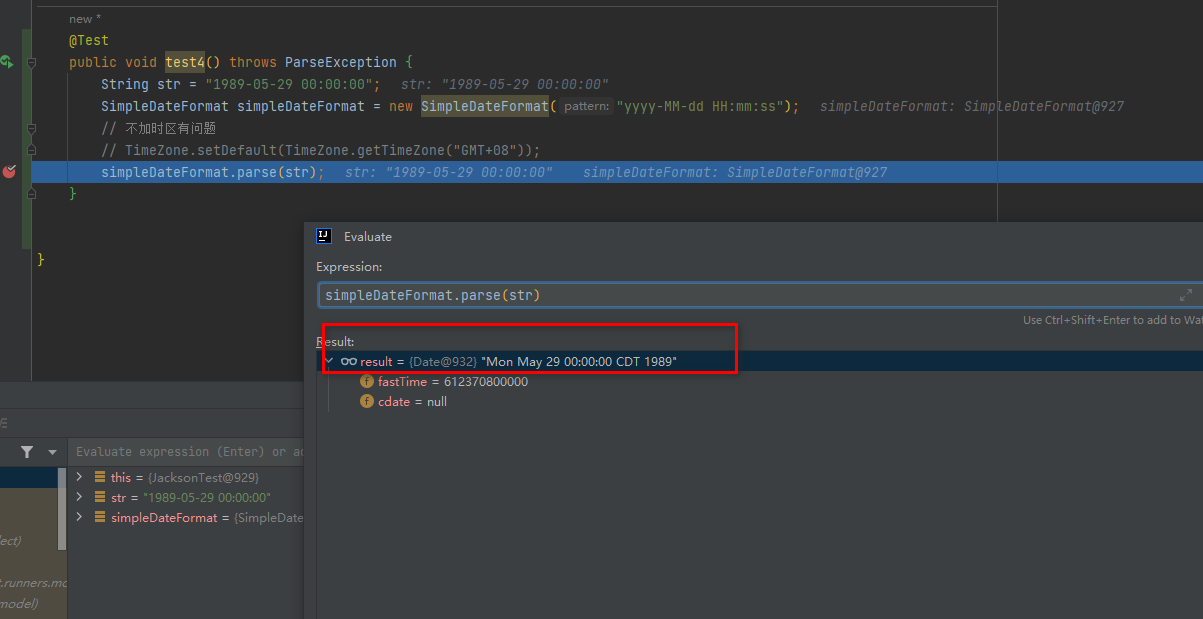Click the expand icon in the Expression field
Image resolution: width=1203 pixels, height=619 pixels.
(1185, 295)
